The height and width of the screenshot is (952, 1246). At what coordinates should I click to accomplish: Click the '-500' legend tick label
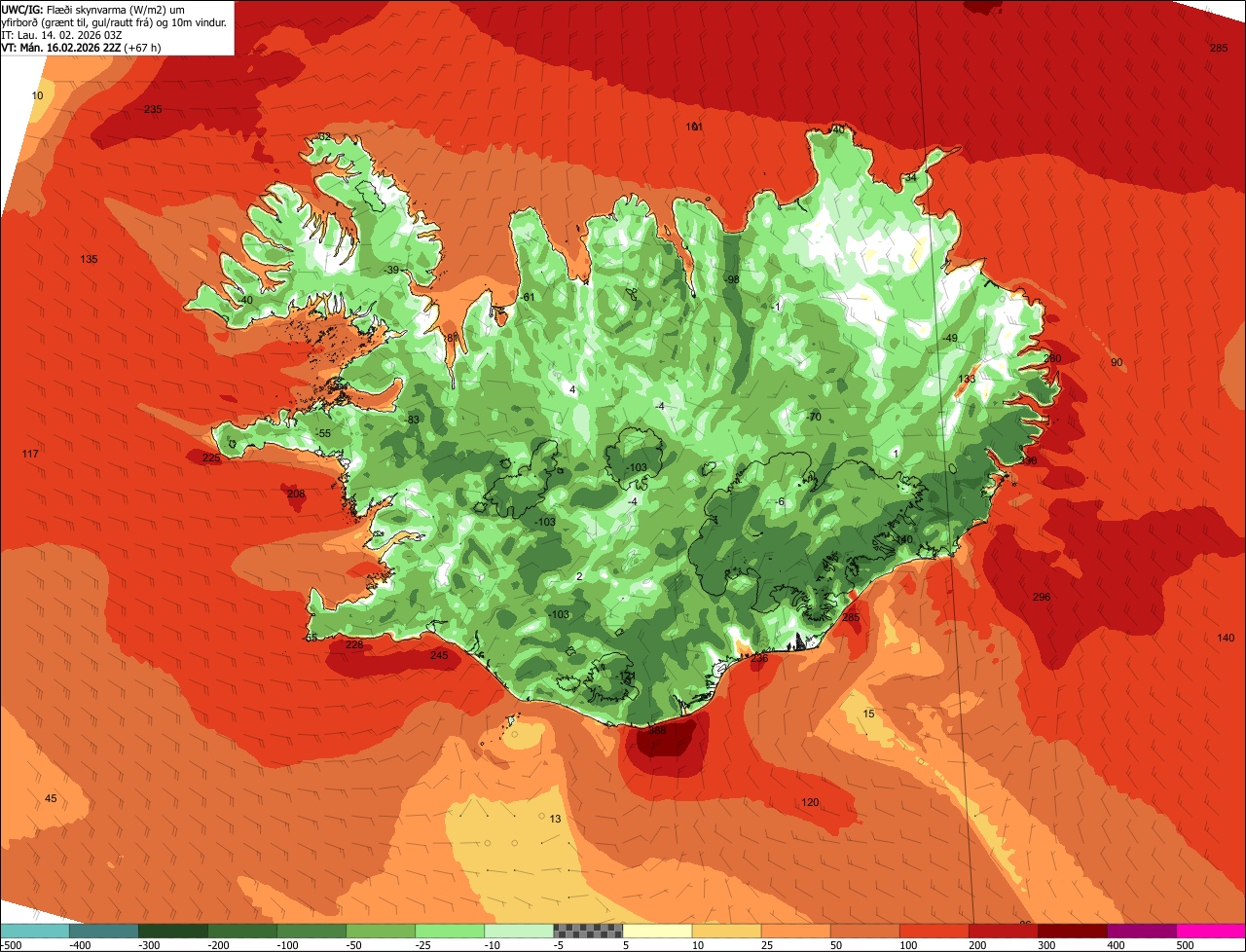(12, 945)
